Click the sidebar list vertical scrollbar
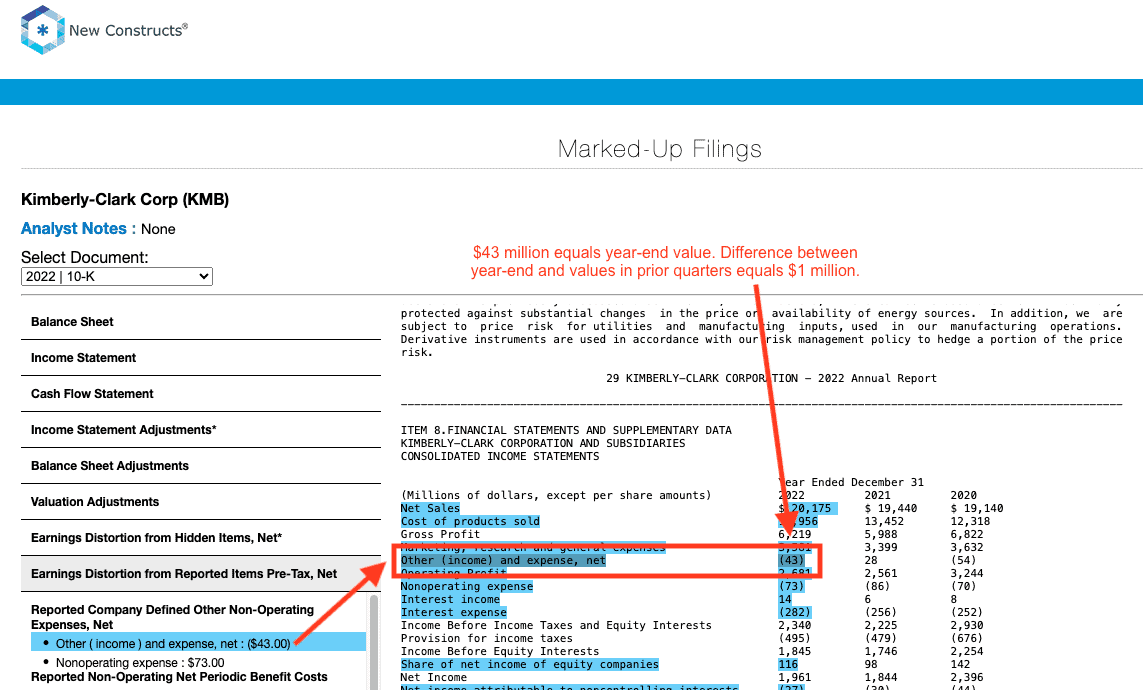Viewport: 1143px width, 690px height. (375, 642)
